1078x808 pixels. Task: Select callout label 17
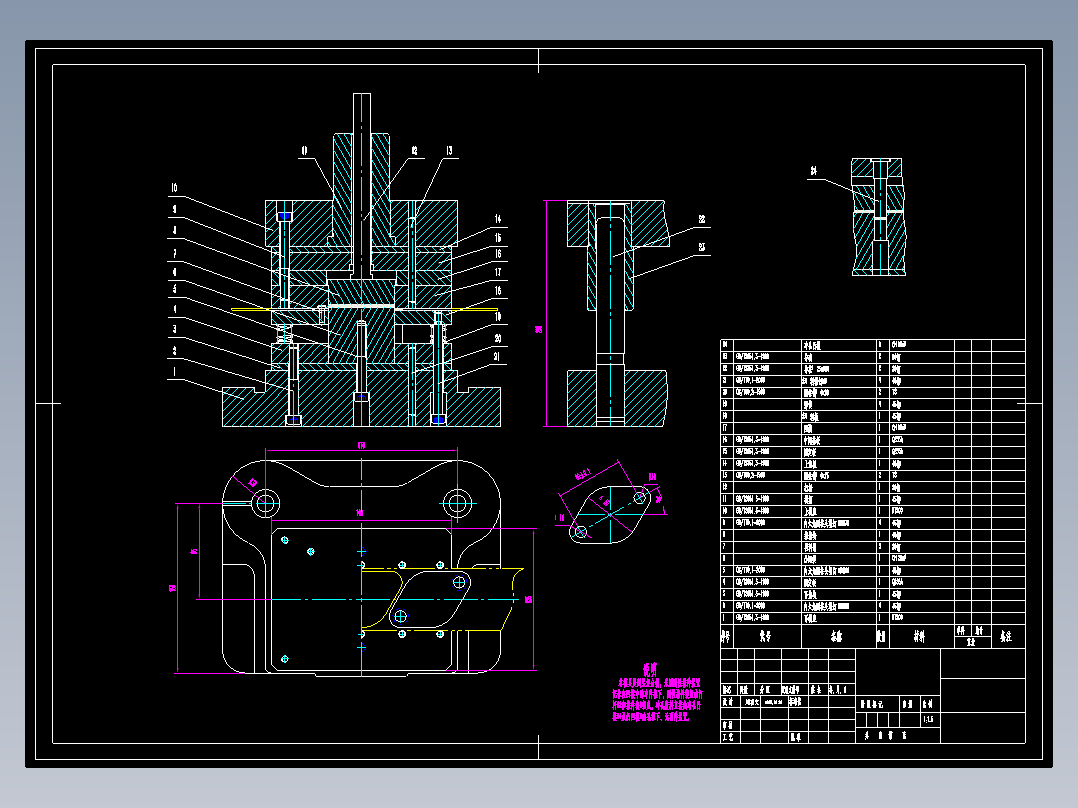[498, 272]
